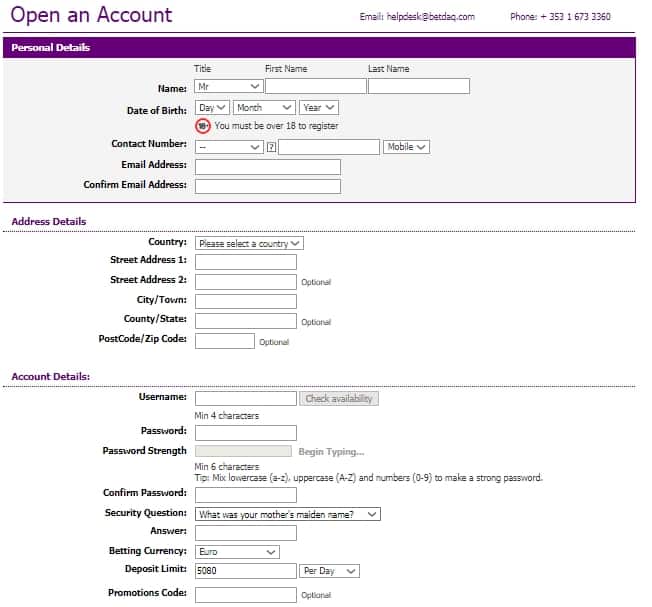Change Betting Currency from Euro
This screenshot has height=607, width=652.
point(237,552)
